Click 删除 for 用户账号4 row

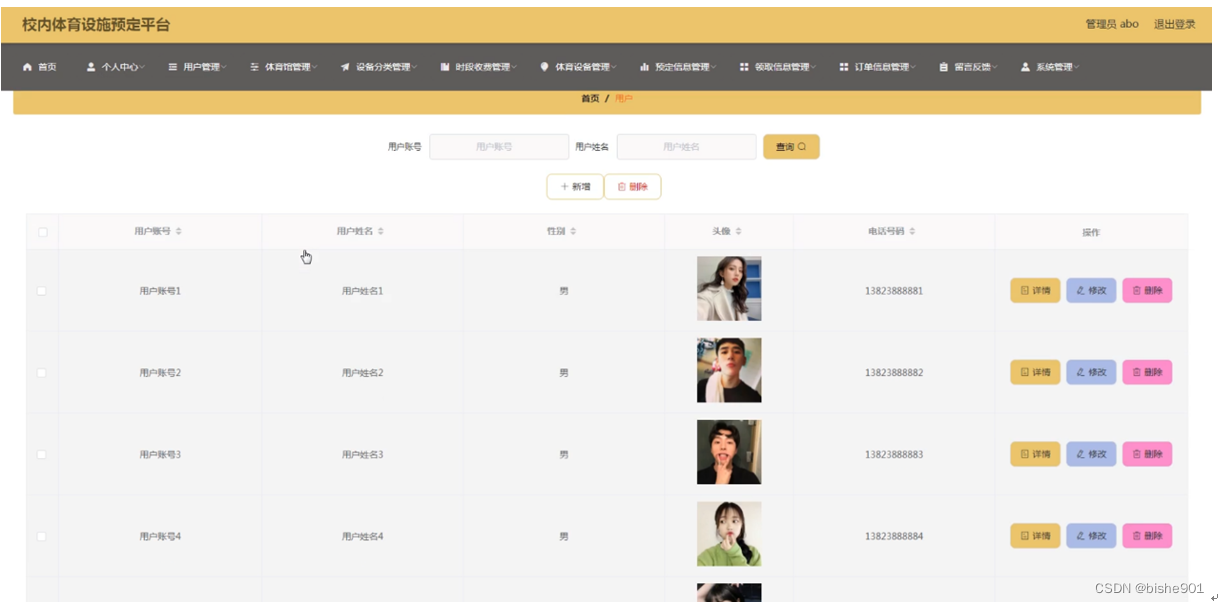pyautogui.click(x=1147, y=537)
